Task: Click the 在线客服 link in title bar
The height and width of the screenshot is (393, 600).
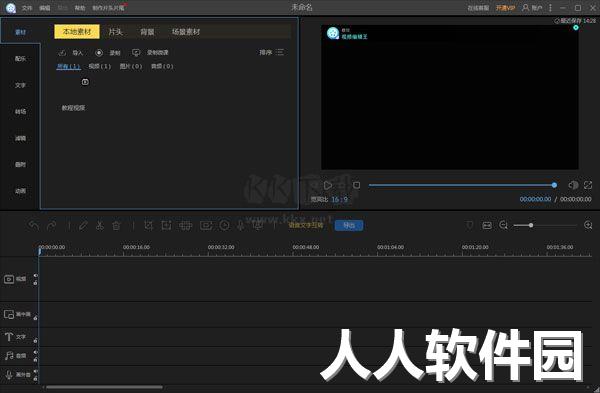Action: point(478,8)
